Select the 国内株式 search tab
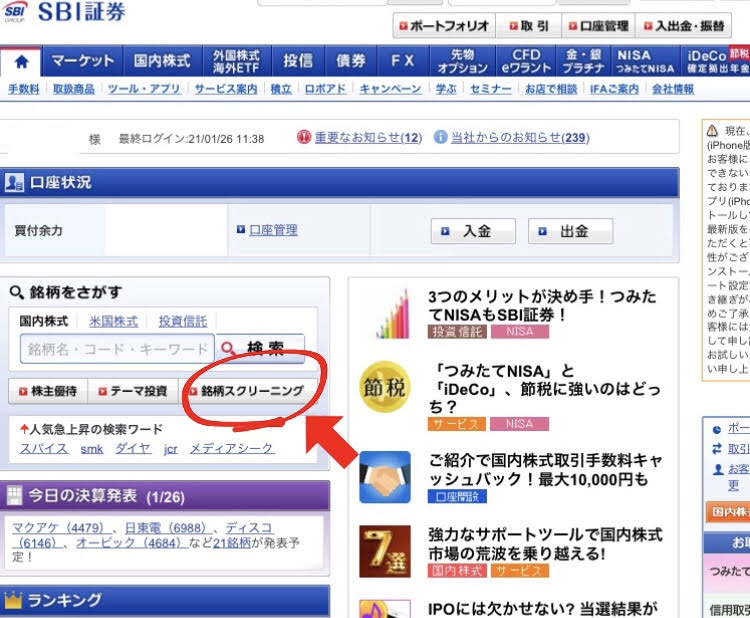The height and width of the screenshot is (618, 750). coord(44,321)
